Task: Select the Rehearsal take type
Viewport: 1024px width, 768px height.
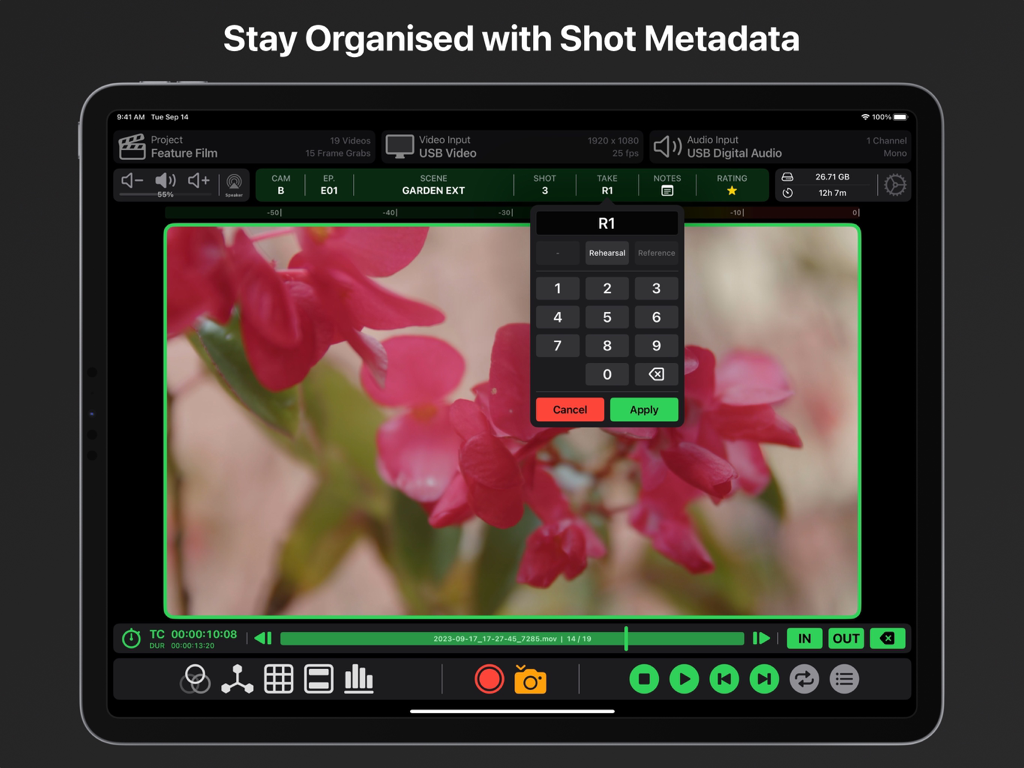Action: pos(607,253)
